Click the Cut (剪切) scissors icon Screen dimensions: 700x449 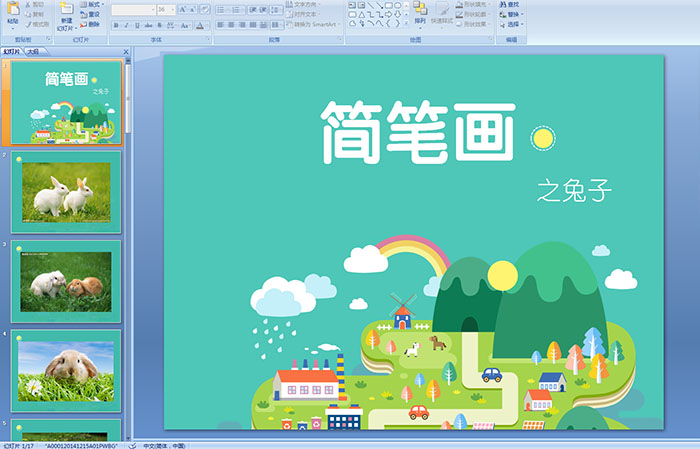(x=35, y=4)
